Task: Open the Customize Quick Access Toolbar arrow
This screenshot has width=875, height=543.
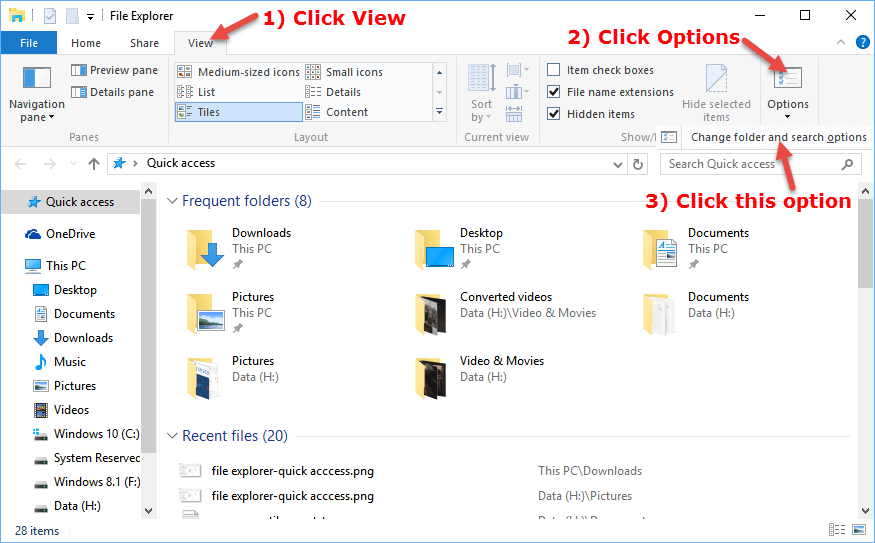Action: pyautogui.click(x=90, y=17)
